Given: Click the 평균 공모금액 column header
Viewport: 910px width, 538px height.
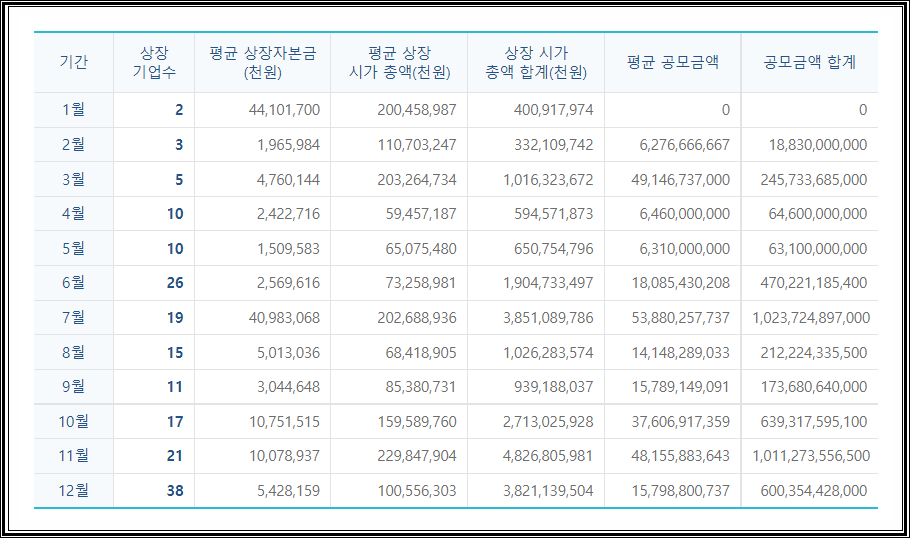Looking at the screenshot, I should coord(673,62).
